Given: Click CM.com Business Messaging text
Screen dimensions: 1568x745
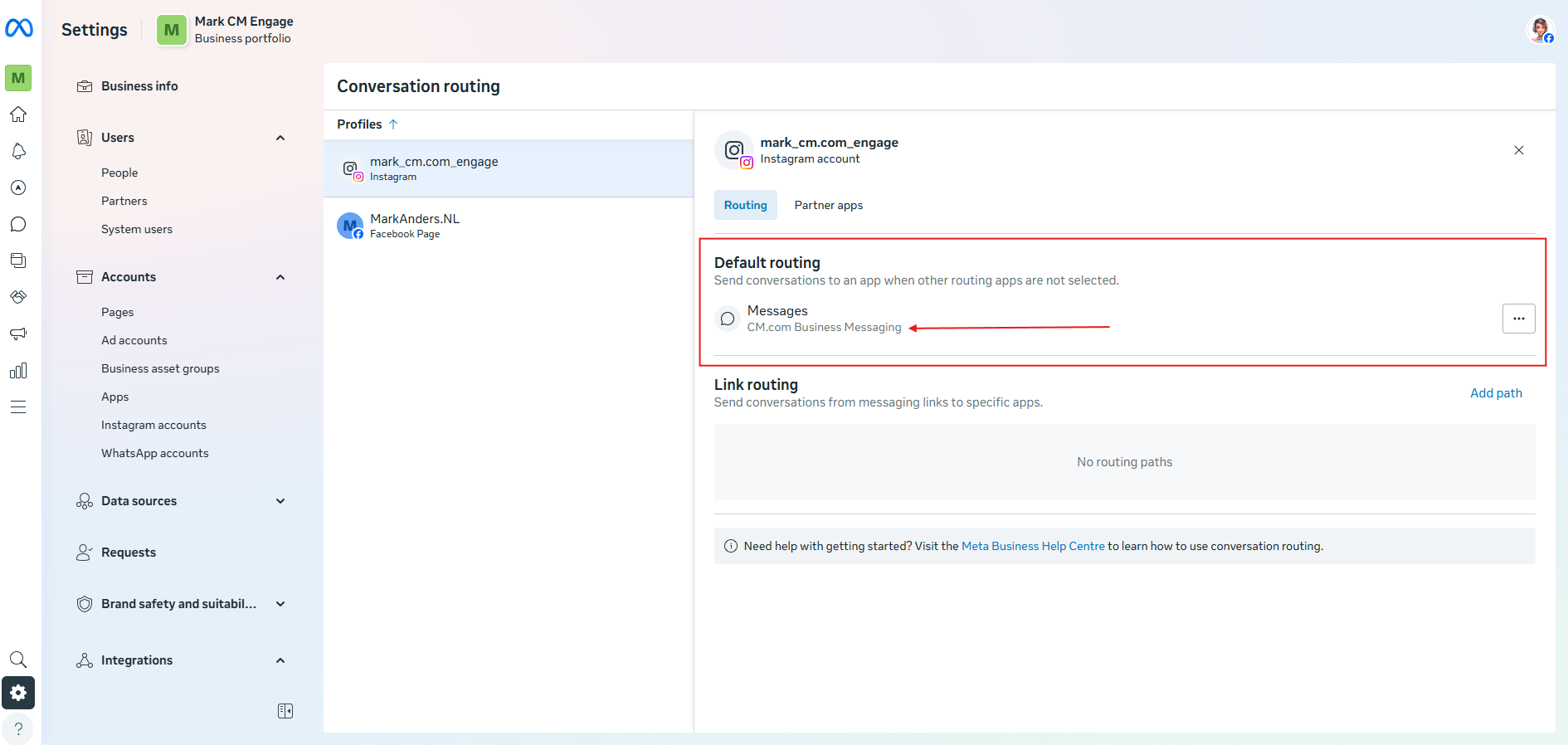Looking at the screenshot, I should point(824,328).
